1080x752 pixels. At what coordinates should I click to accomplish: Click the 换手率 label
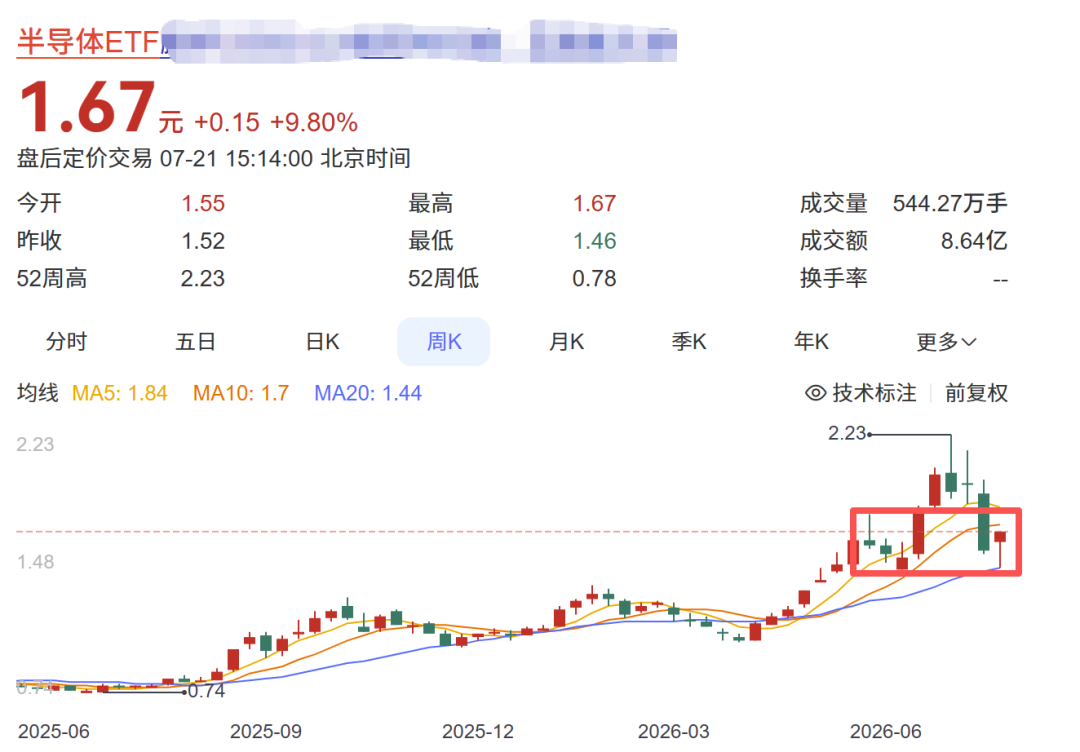pyautogui.click(x=833, y=278)
